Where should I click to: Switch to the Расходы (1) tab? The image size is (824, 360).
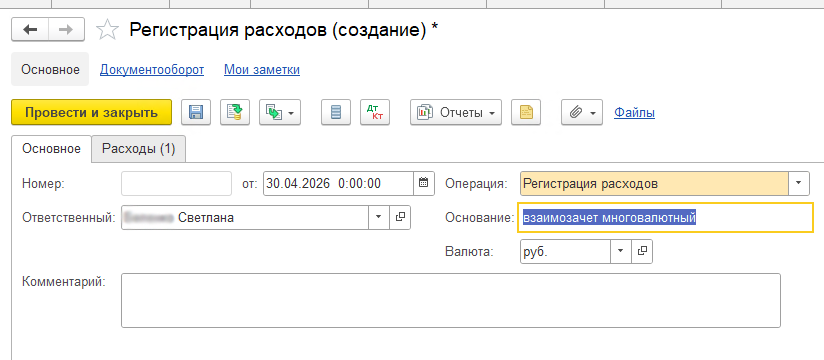(x=138, y=149)
